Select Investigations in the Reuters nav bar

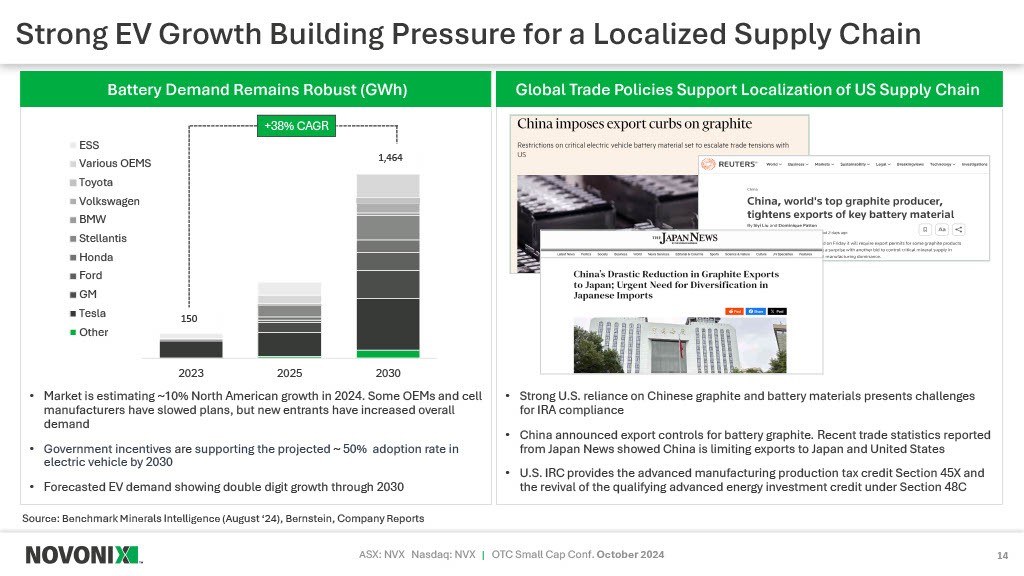pos(974,165)
